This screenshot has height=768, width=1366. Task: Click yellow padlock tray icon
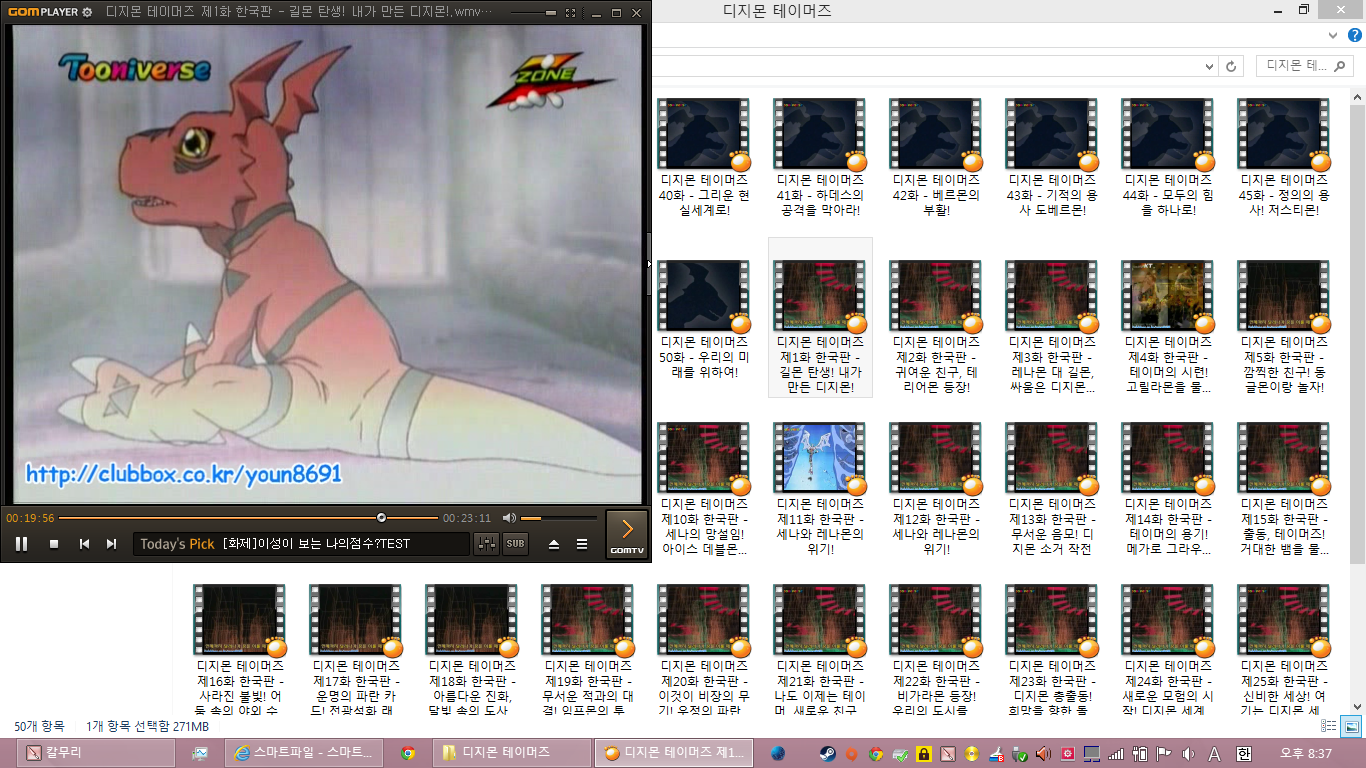coord(924,753)
